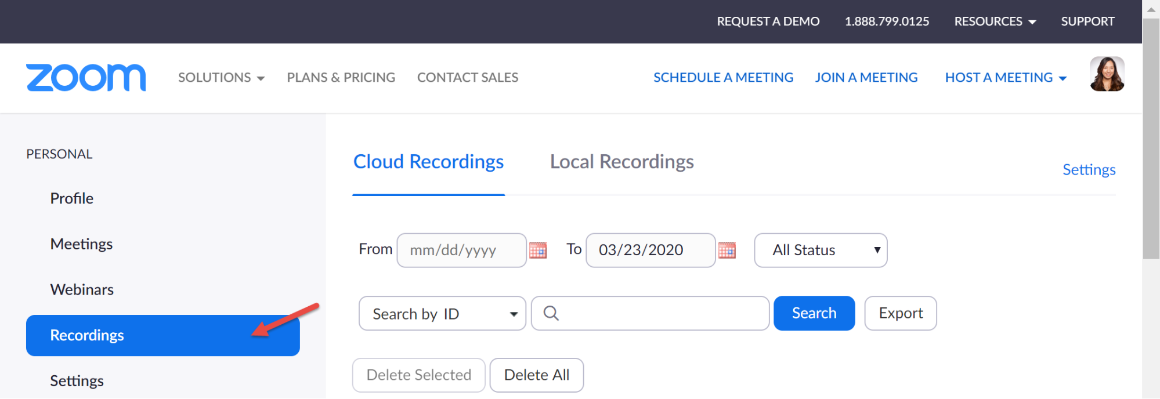The width and height of the screenshot is (1160, 399).
Task: Focus the From date input field
Action: click(462, 250)
